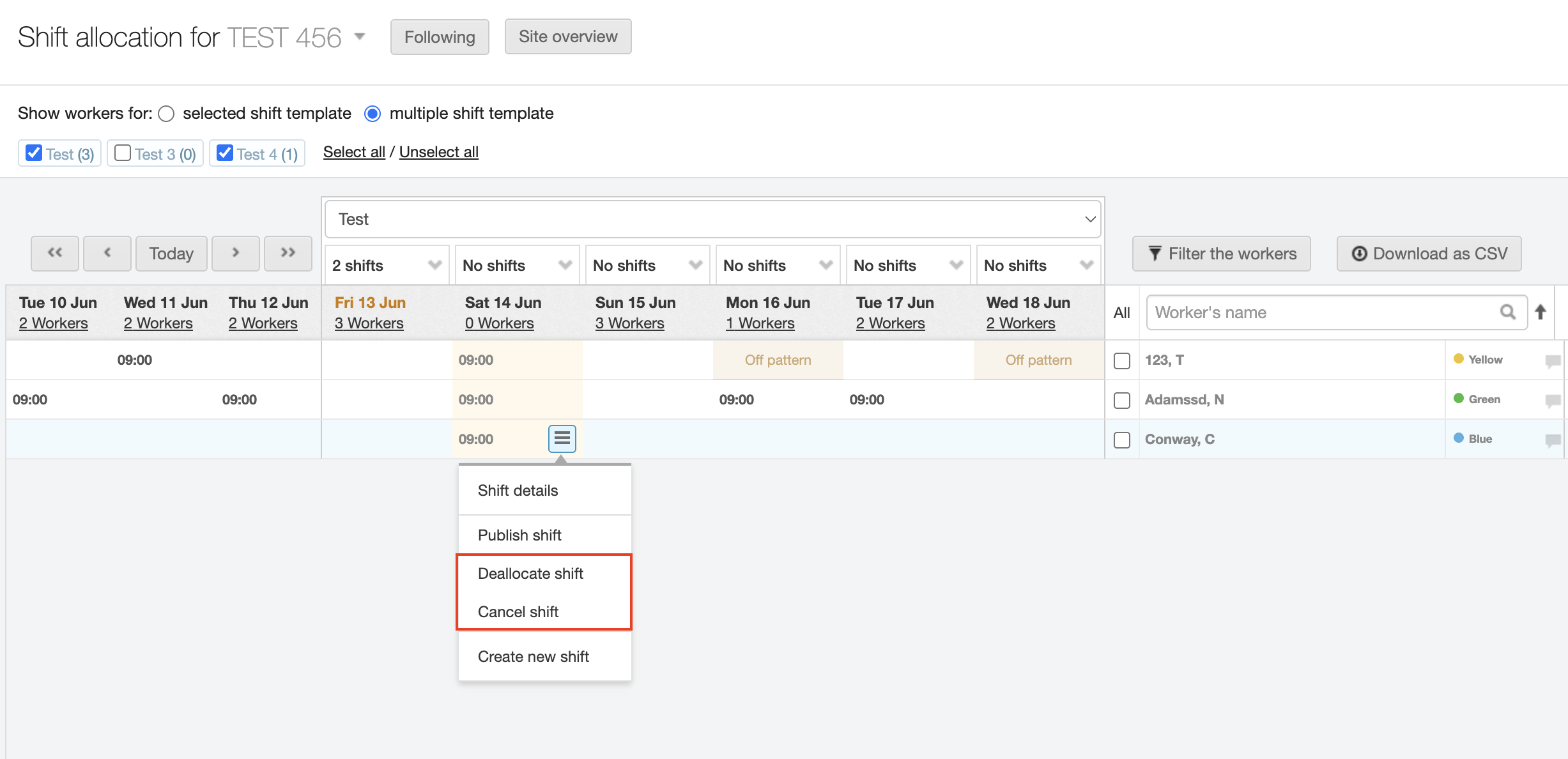Choose Deallocate shift from the menu

[530, 573]
